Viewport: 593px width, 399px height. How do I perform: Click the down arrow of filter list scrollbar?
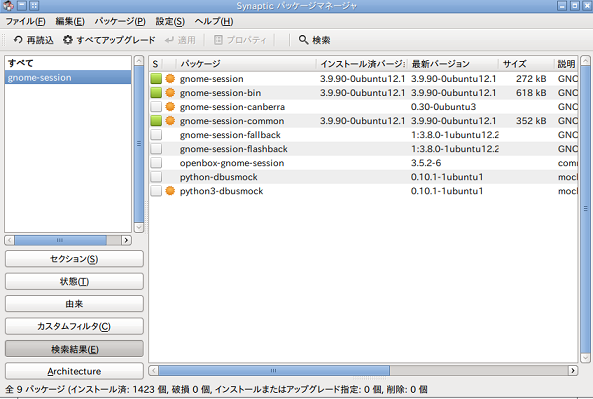tap(139, 227)
